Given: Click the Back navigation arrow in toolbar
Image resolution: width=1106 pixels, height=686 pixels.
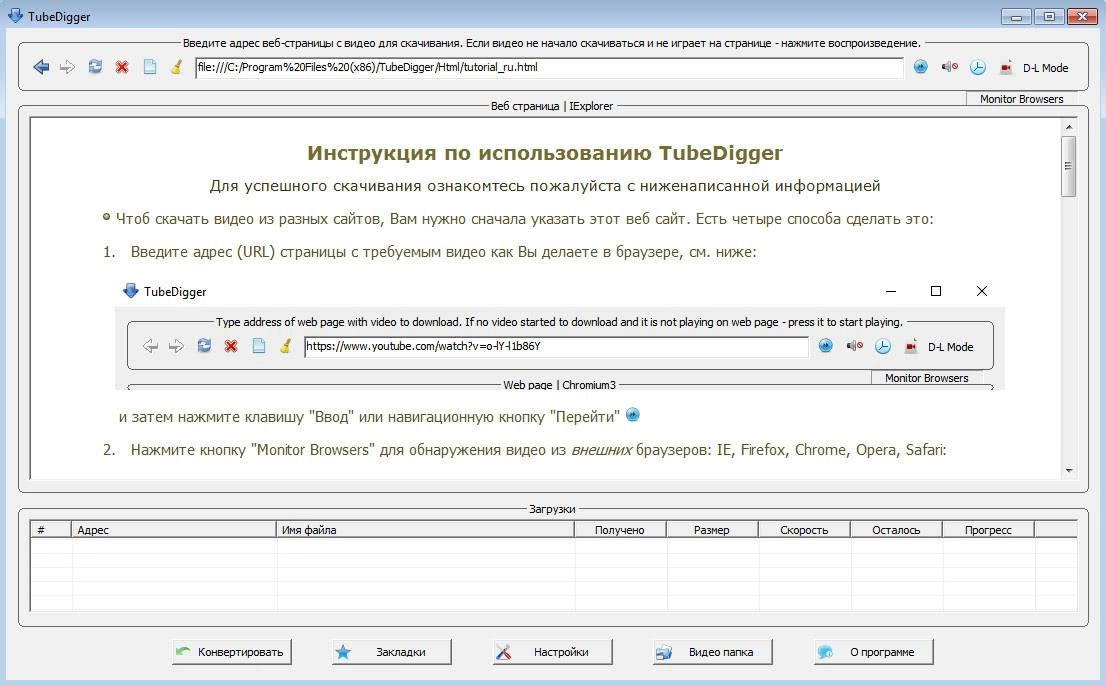Looking at the screenshot, I should 41,67.
